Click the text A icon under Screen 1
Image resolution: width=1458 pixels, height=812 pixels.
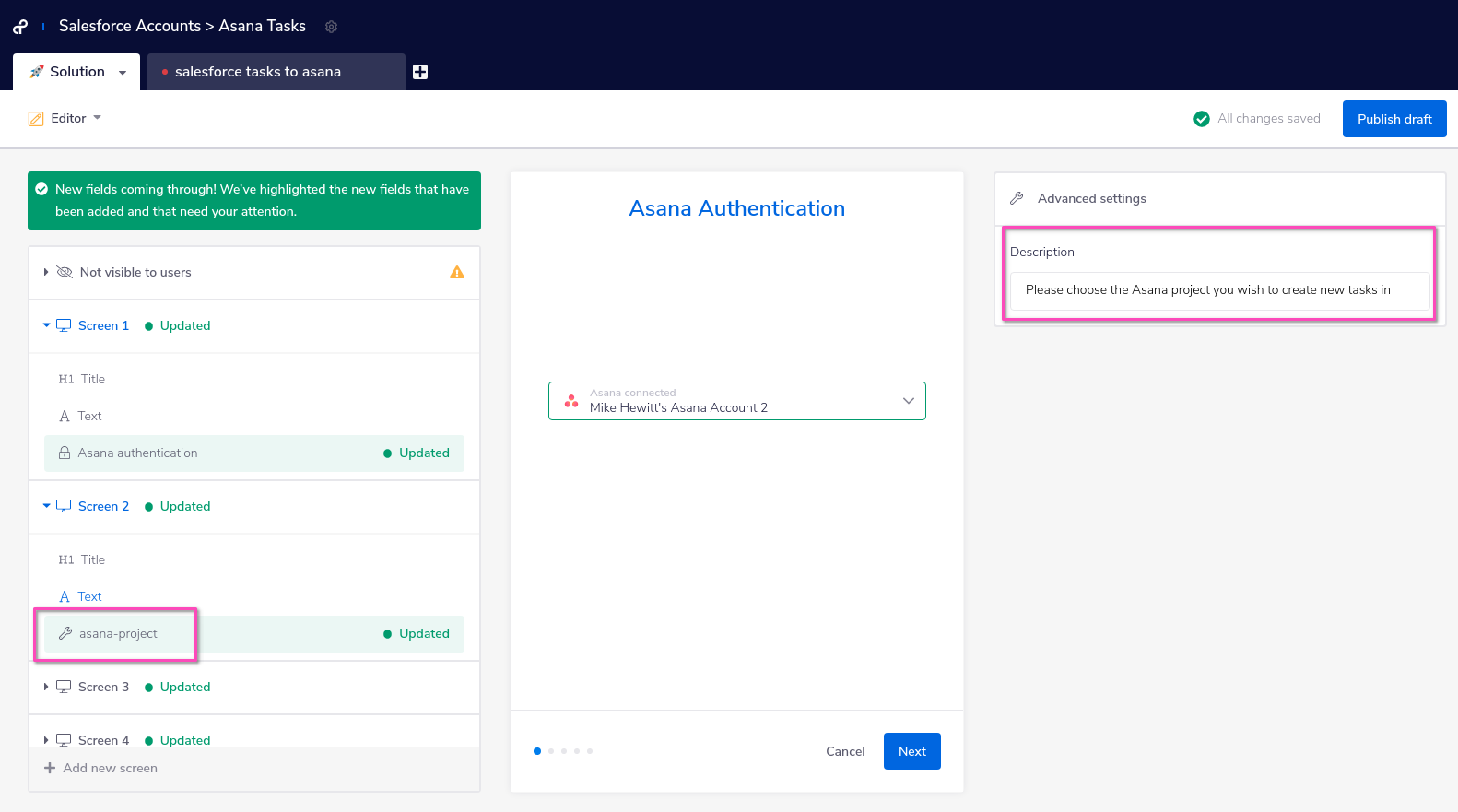pos(65,416)
